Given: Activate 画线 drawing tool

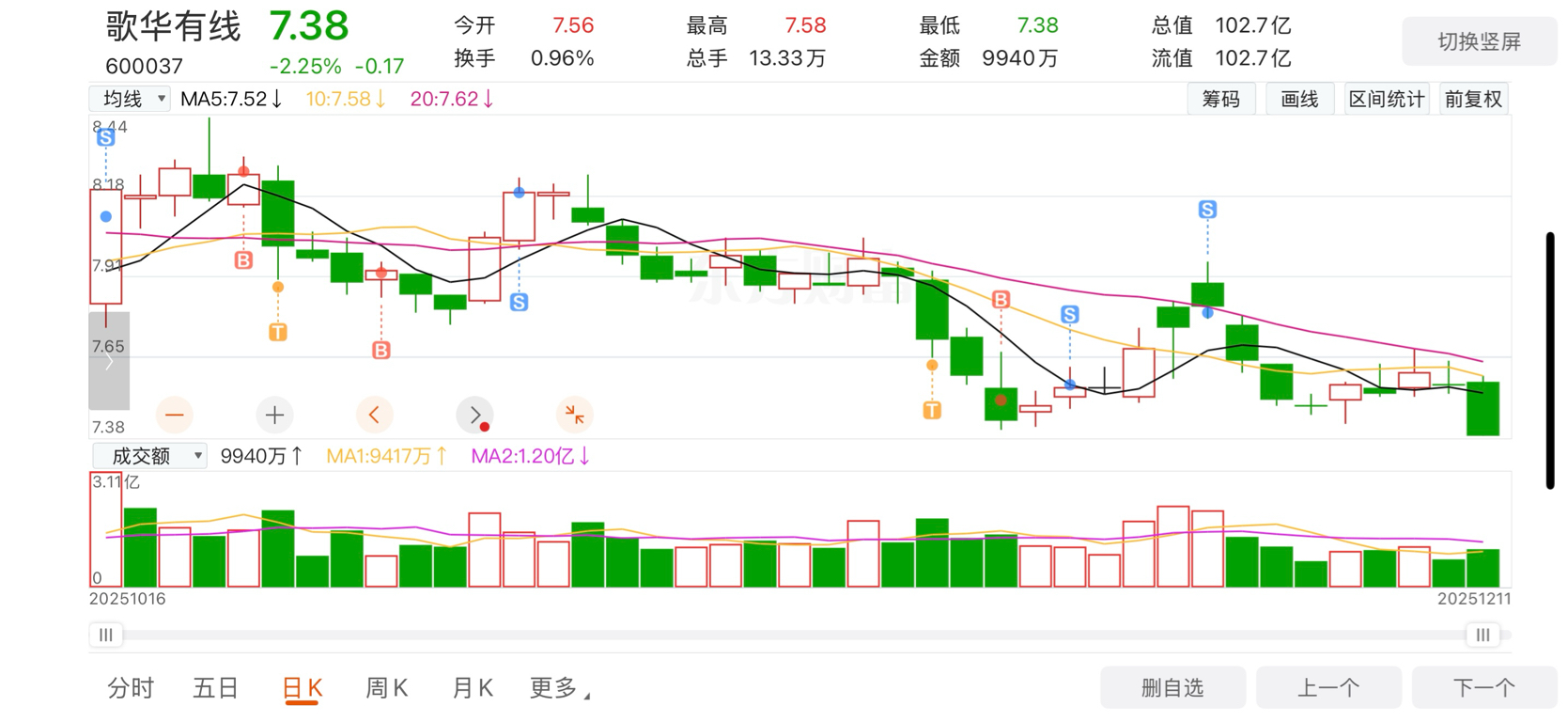Looking at the screenshot, I should 1300,99.
